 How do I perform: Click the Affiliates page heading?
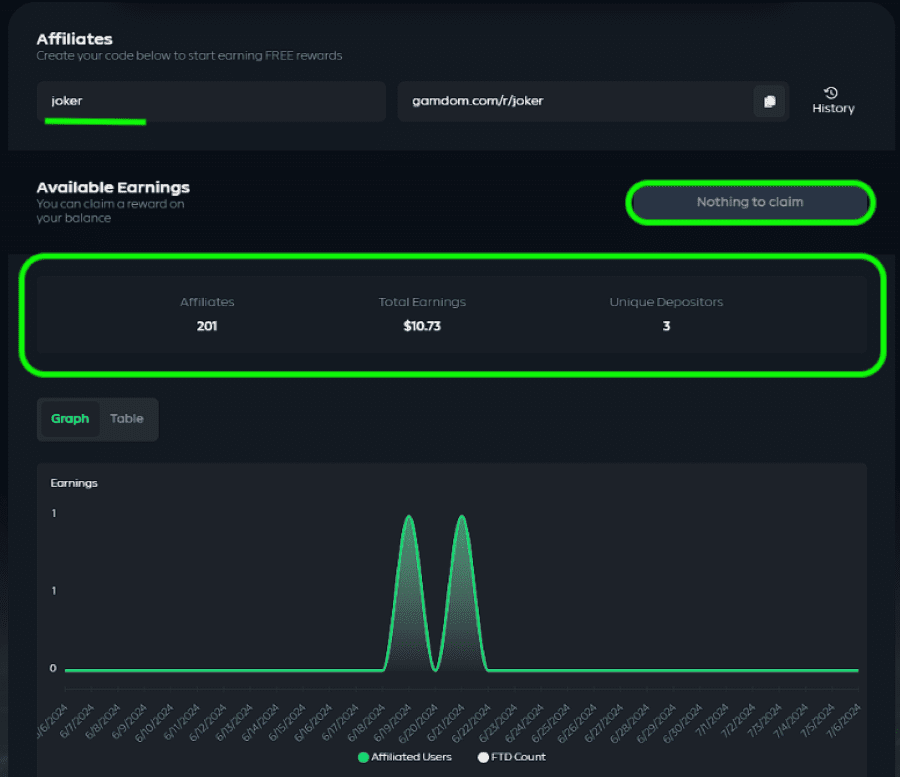point(75,39)
